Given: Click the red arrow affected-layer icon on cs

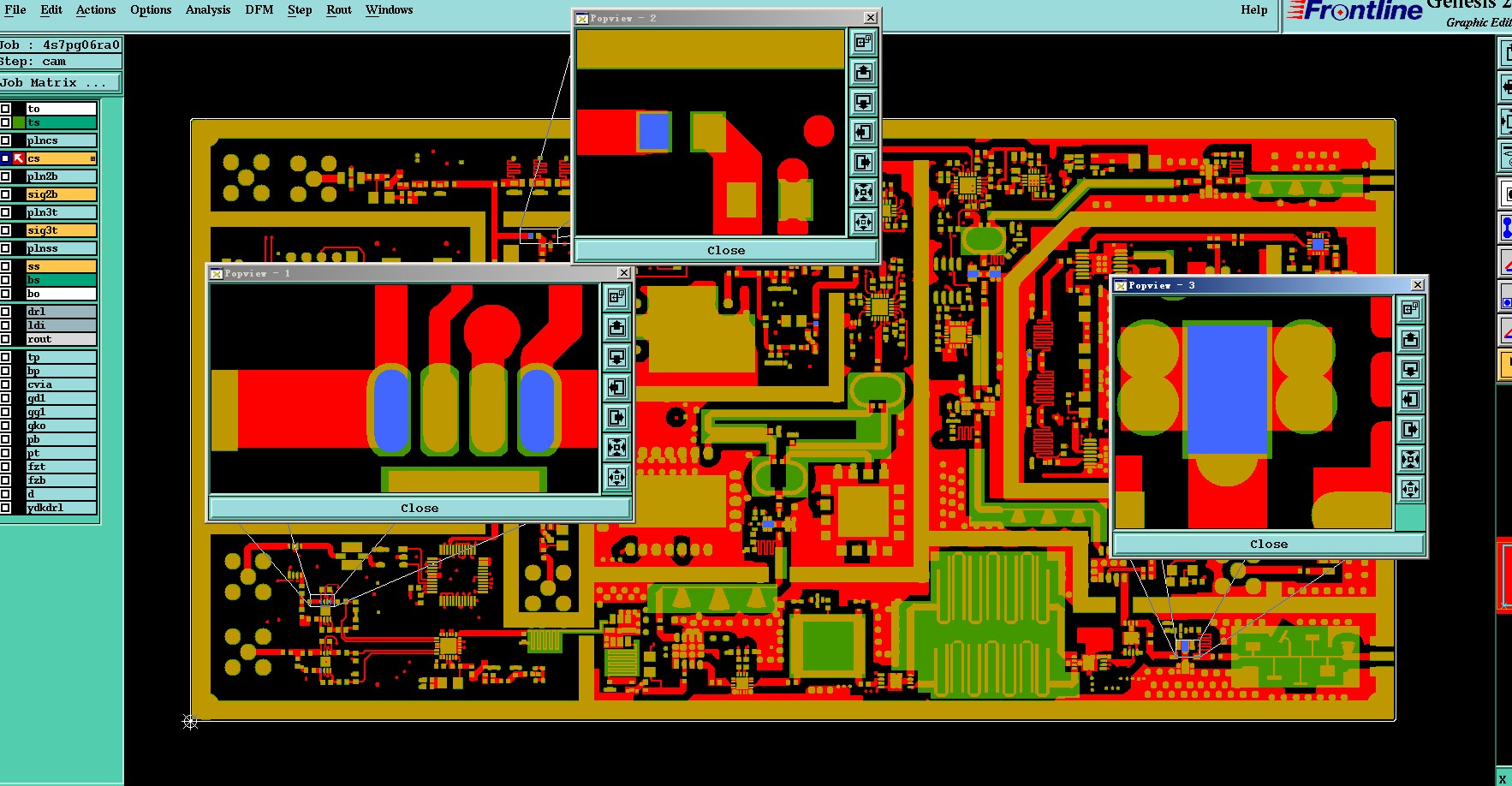Looking at the screenshot, I should [19, 158].
